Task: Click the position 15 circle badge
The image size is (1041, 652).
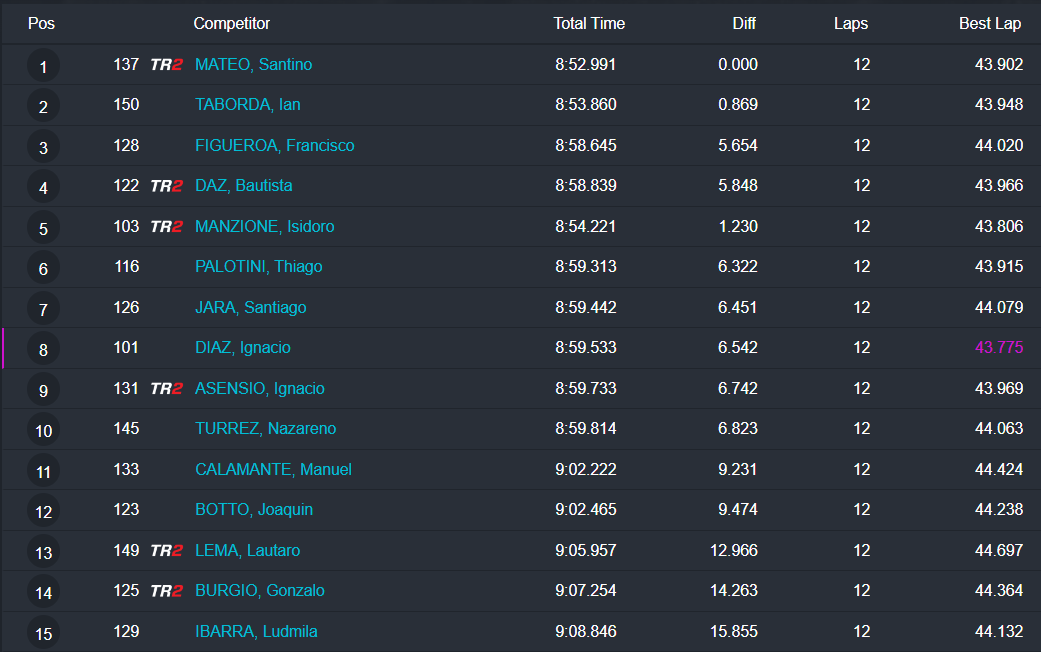Action: pos(43,633)
